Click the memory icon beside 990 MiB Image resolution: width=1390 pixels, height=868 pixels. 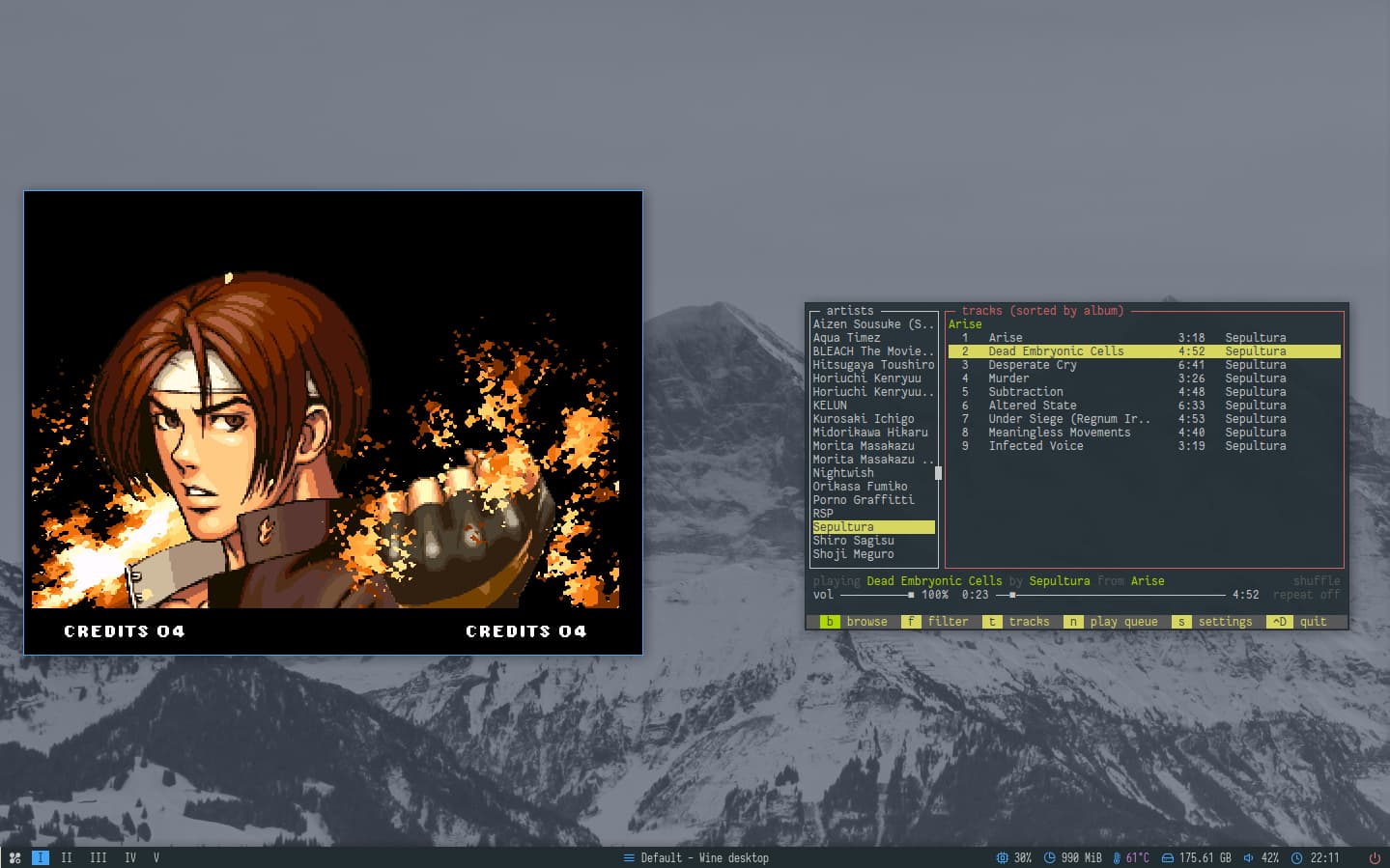click(x=1049, y=857)
